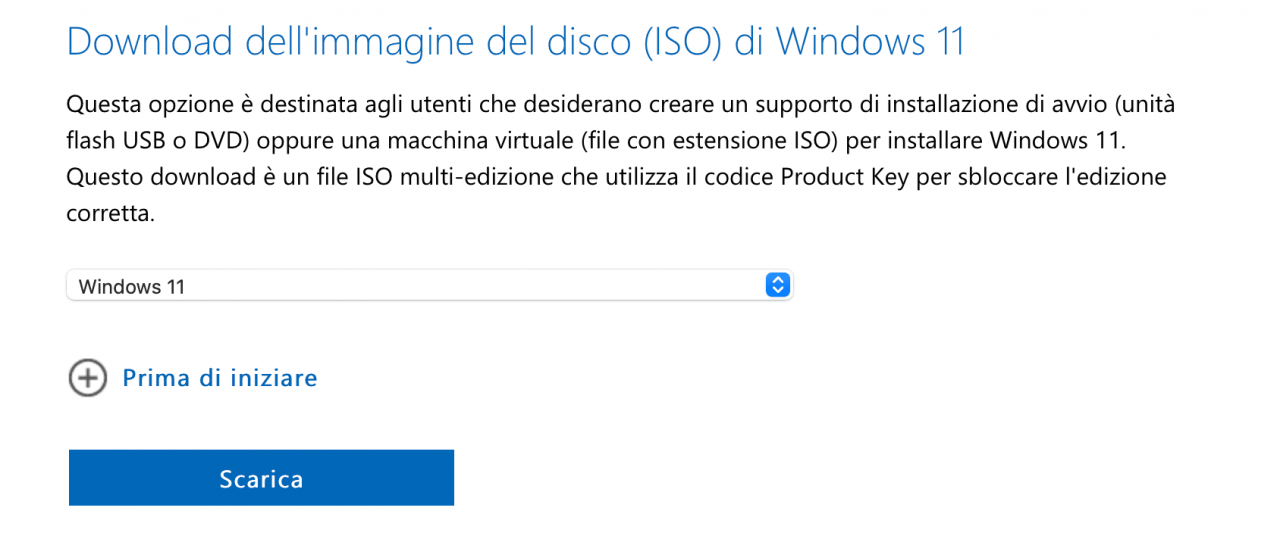Viewport: 1280px width, 542px height.
Task: Open the Windows 11 edition dropdown
Action: (429, 285)
